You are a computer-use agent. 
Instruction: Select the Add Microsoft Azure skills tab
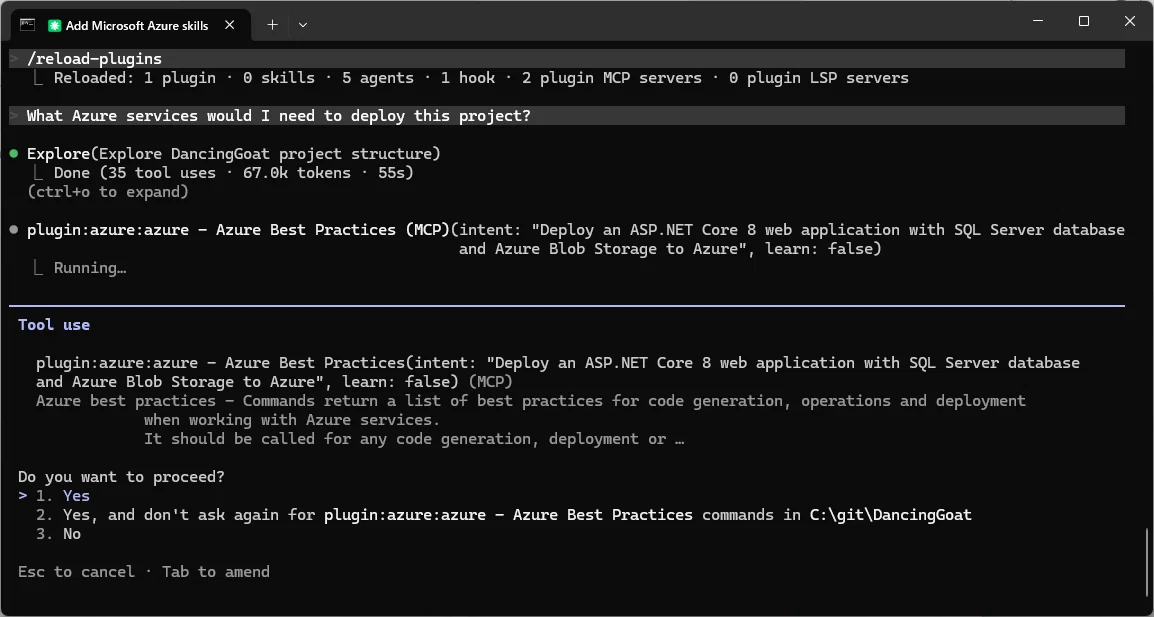coord(132,25)
